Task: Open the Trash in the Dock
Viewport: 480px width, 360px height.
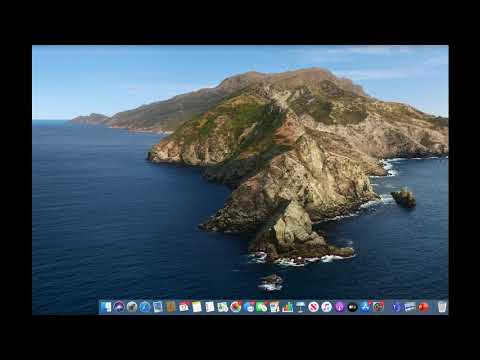Action: pyautogui.click(x=442, y=307)
